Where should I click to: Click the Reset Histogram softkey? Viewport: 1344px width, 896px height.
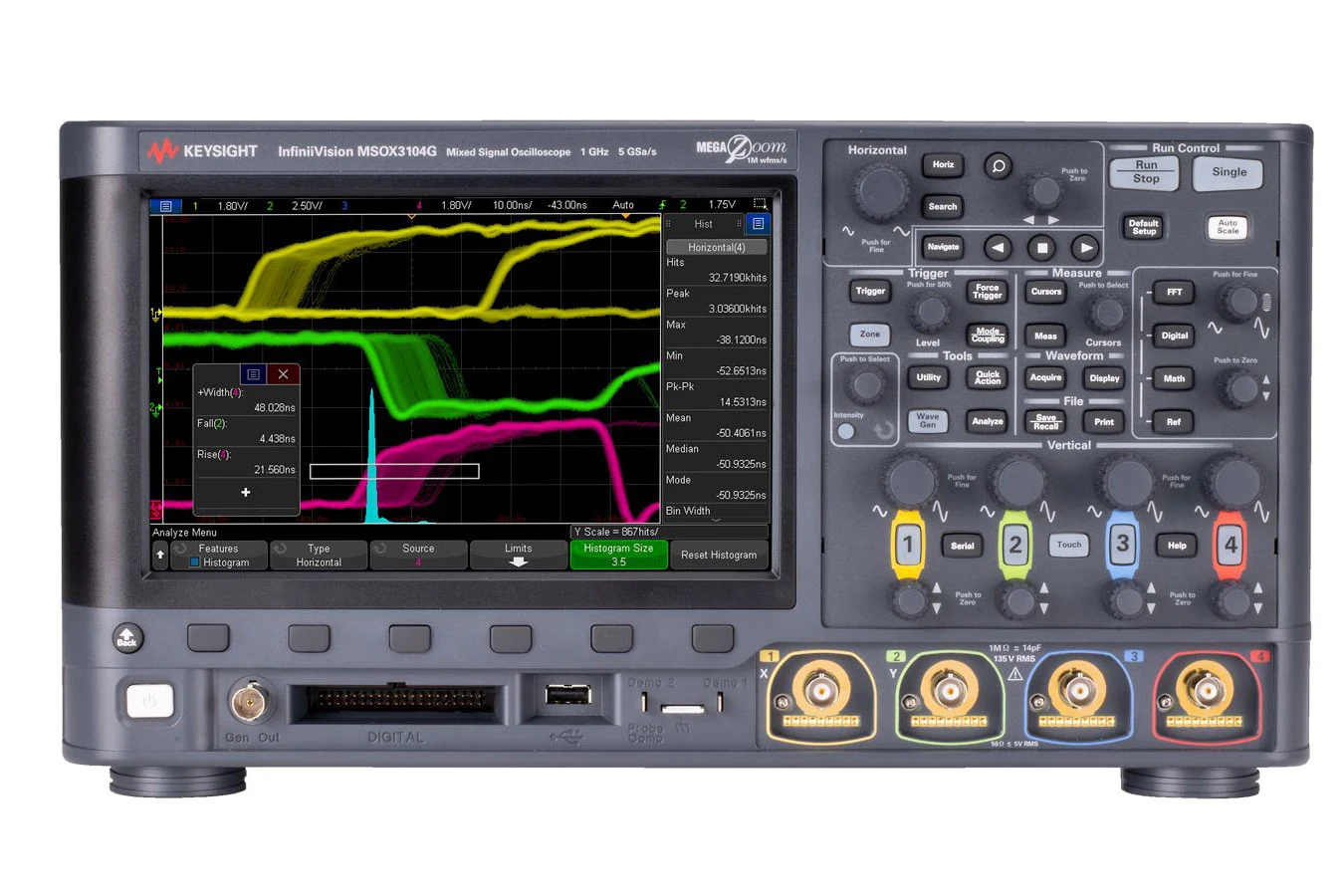click(x=719, y=555)
